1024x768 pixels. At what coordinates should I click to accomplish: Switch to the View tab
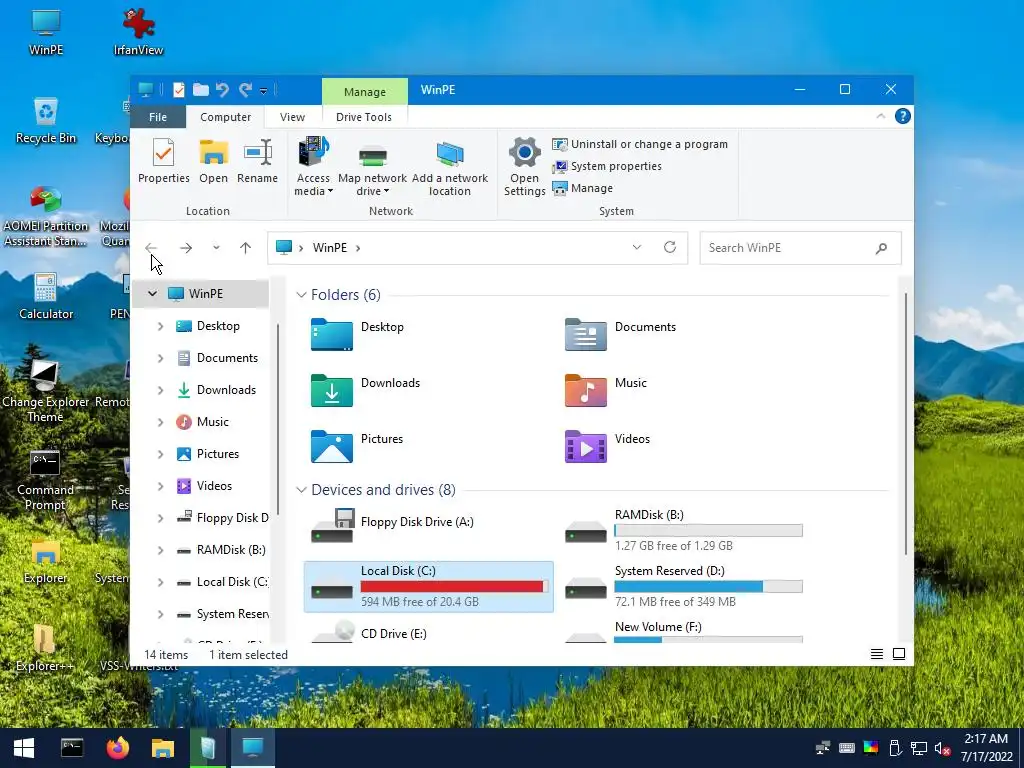pyautogui.click(x=292, y=117)
